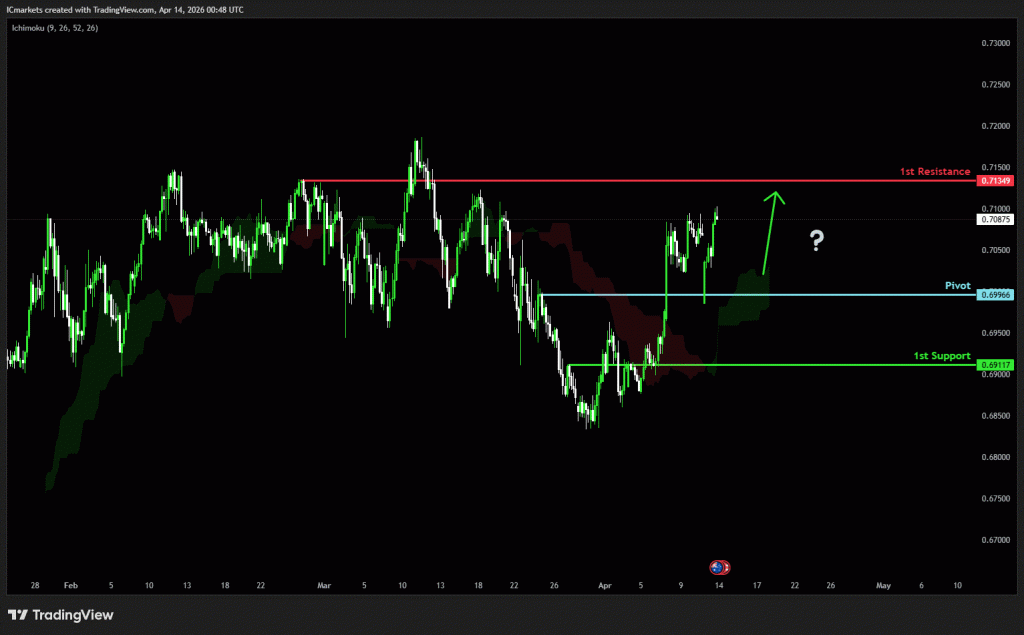Click the 0.73000 level on price axis

(995, 43)
